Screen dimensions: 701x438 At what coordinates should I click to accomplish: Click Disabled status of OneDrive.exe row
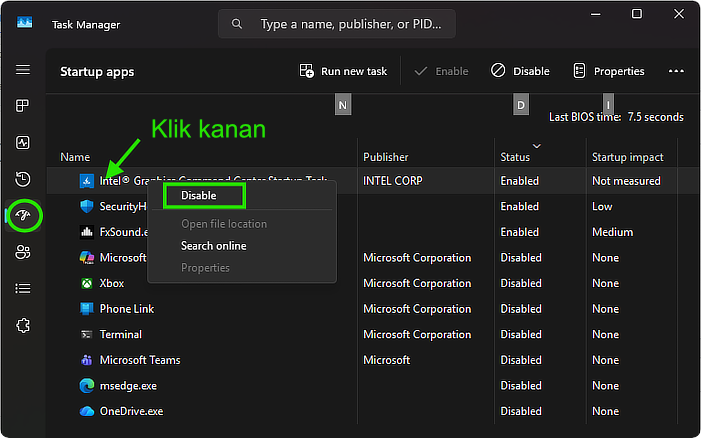coord(521,411)
